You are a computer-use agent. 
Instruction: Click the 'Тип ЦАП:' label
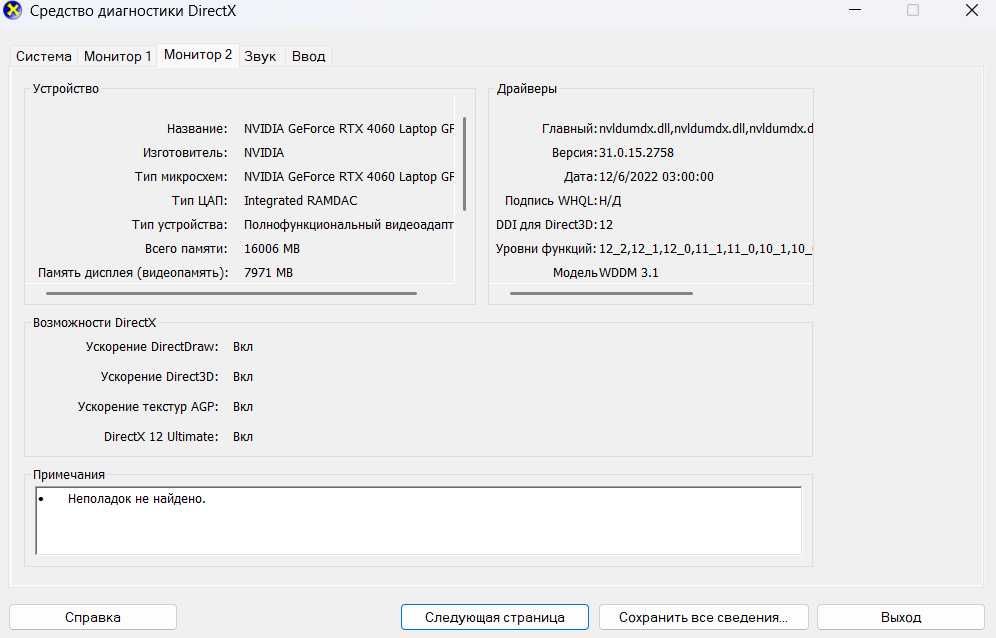coord(199,201)
